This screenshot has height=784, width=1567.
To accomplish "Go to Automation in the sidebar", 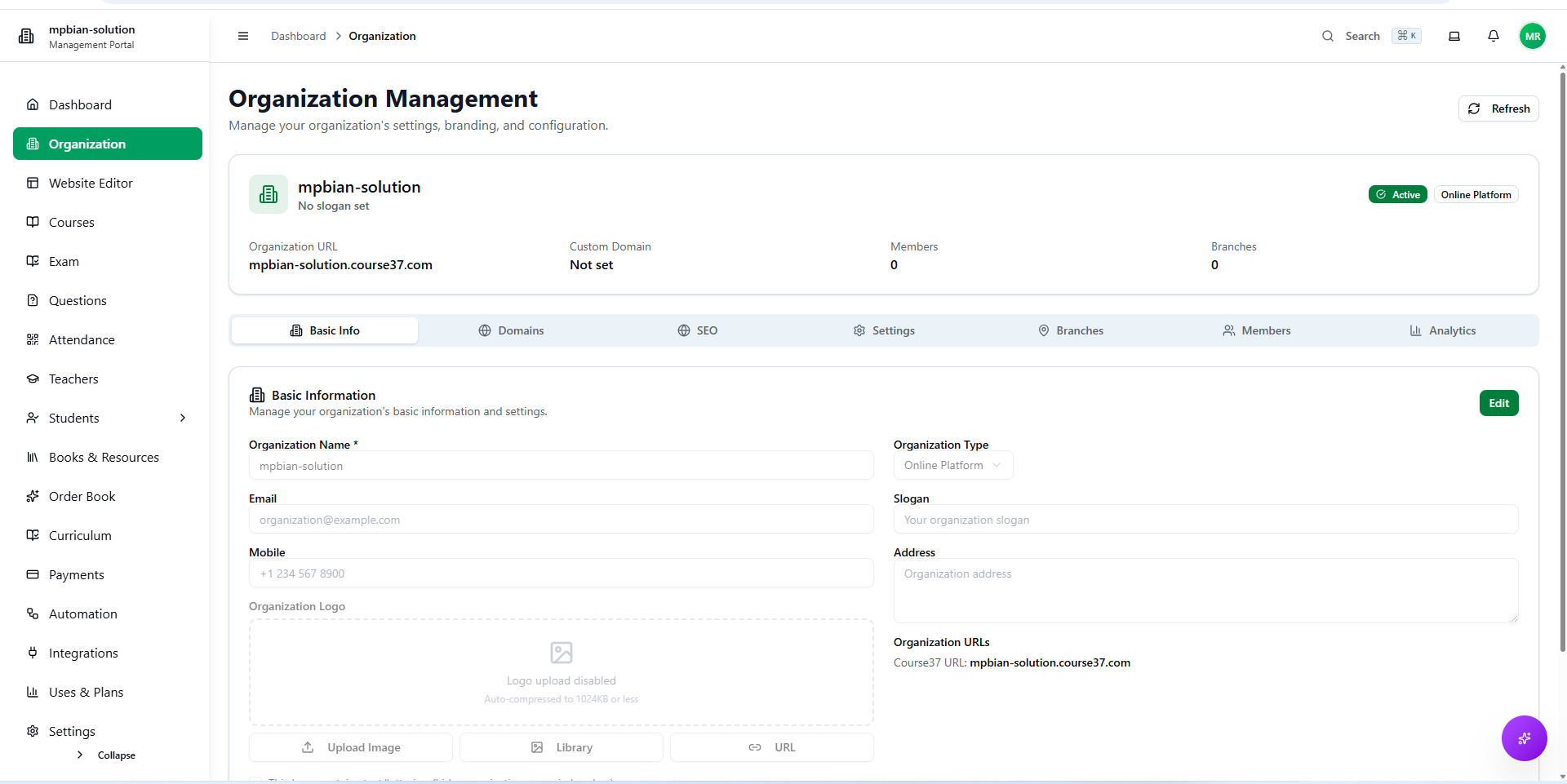I will (x=82, y=614).
